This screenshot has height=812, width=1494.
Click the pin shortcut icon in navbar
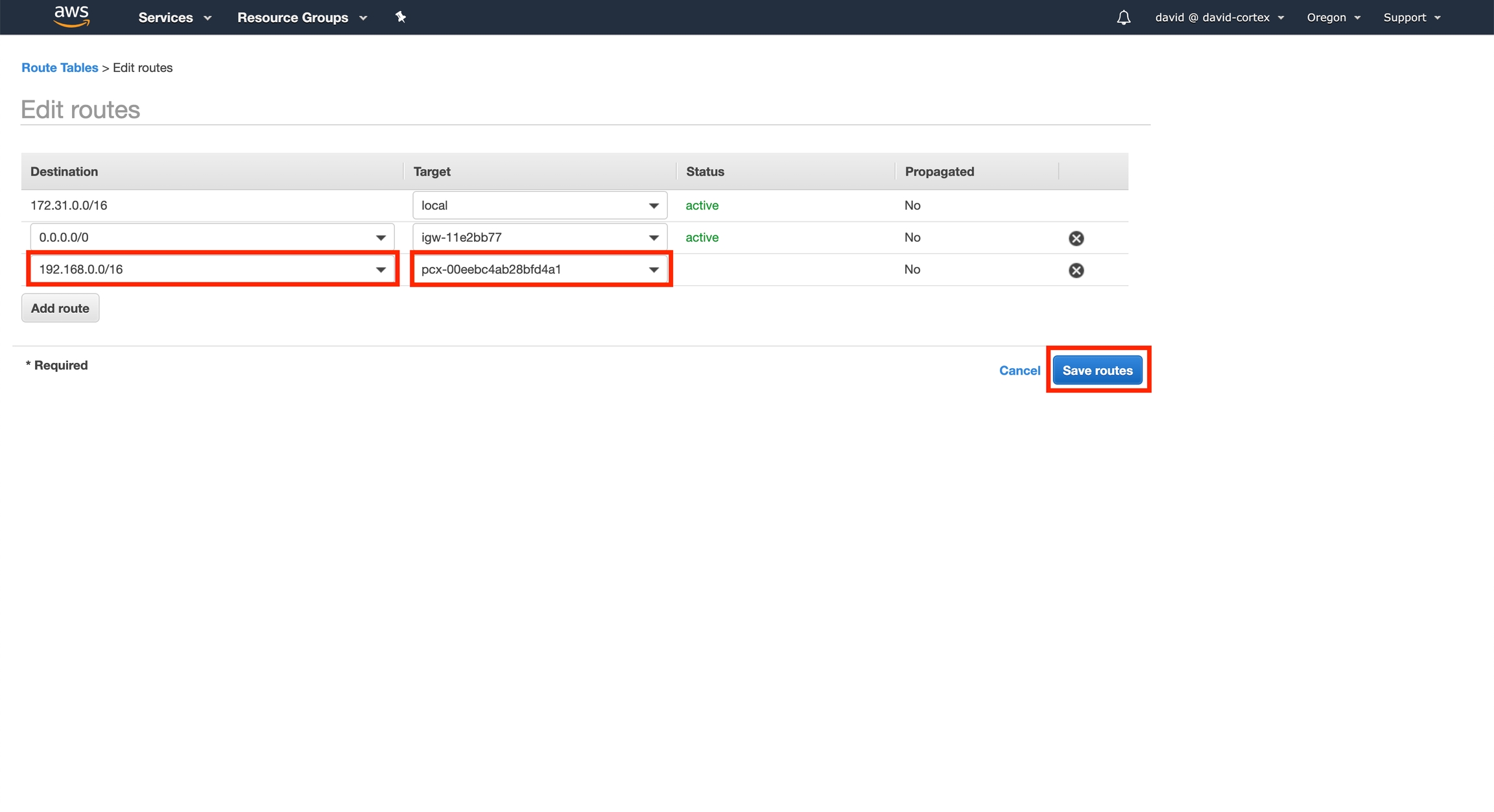coord(401,17)
